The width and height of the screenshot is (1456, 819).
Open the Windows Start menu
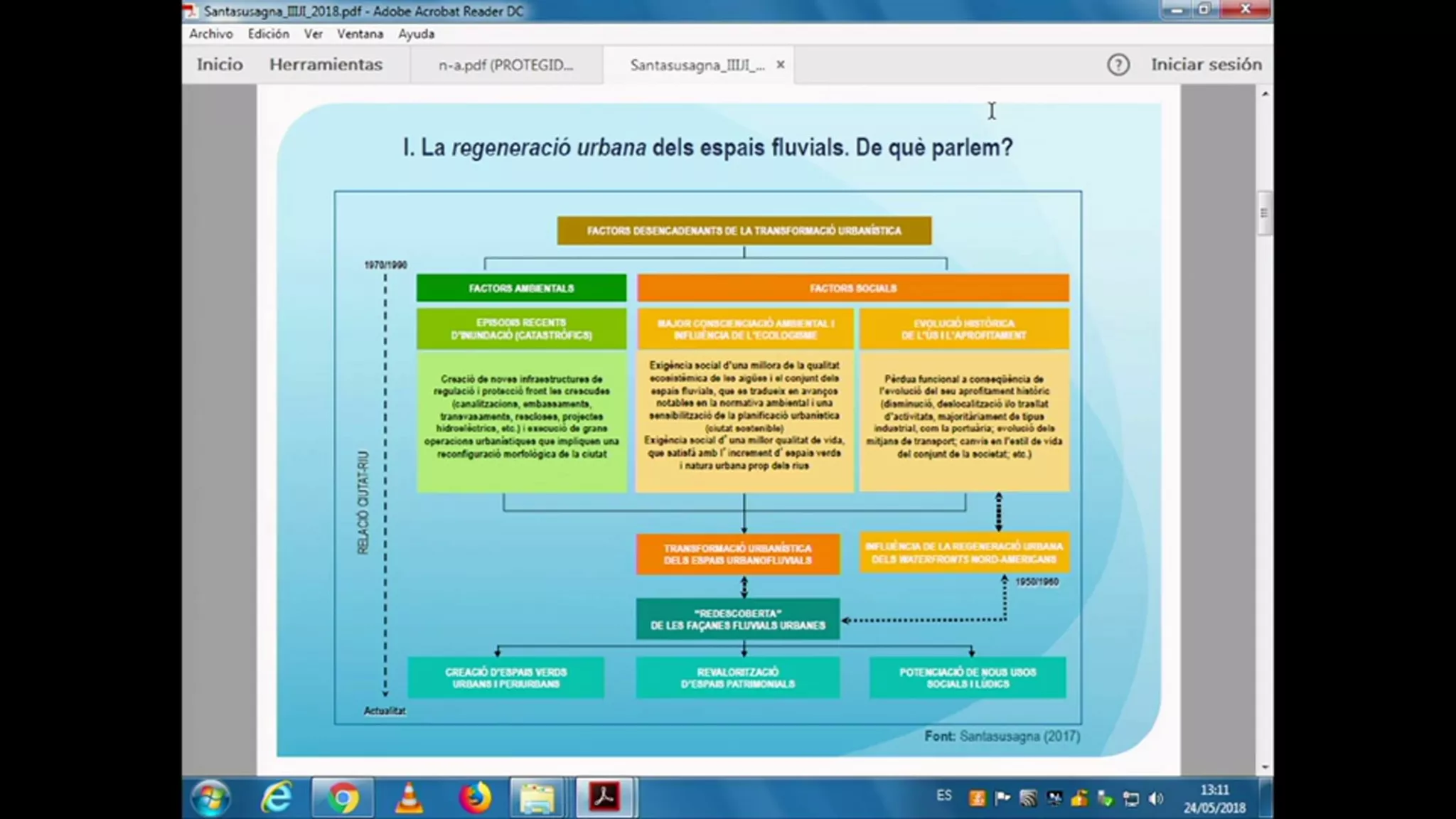pos(210,798)
